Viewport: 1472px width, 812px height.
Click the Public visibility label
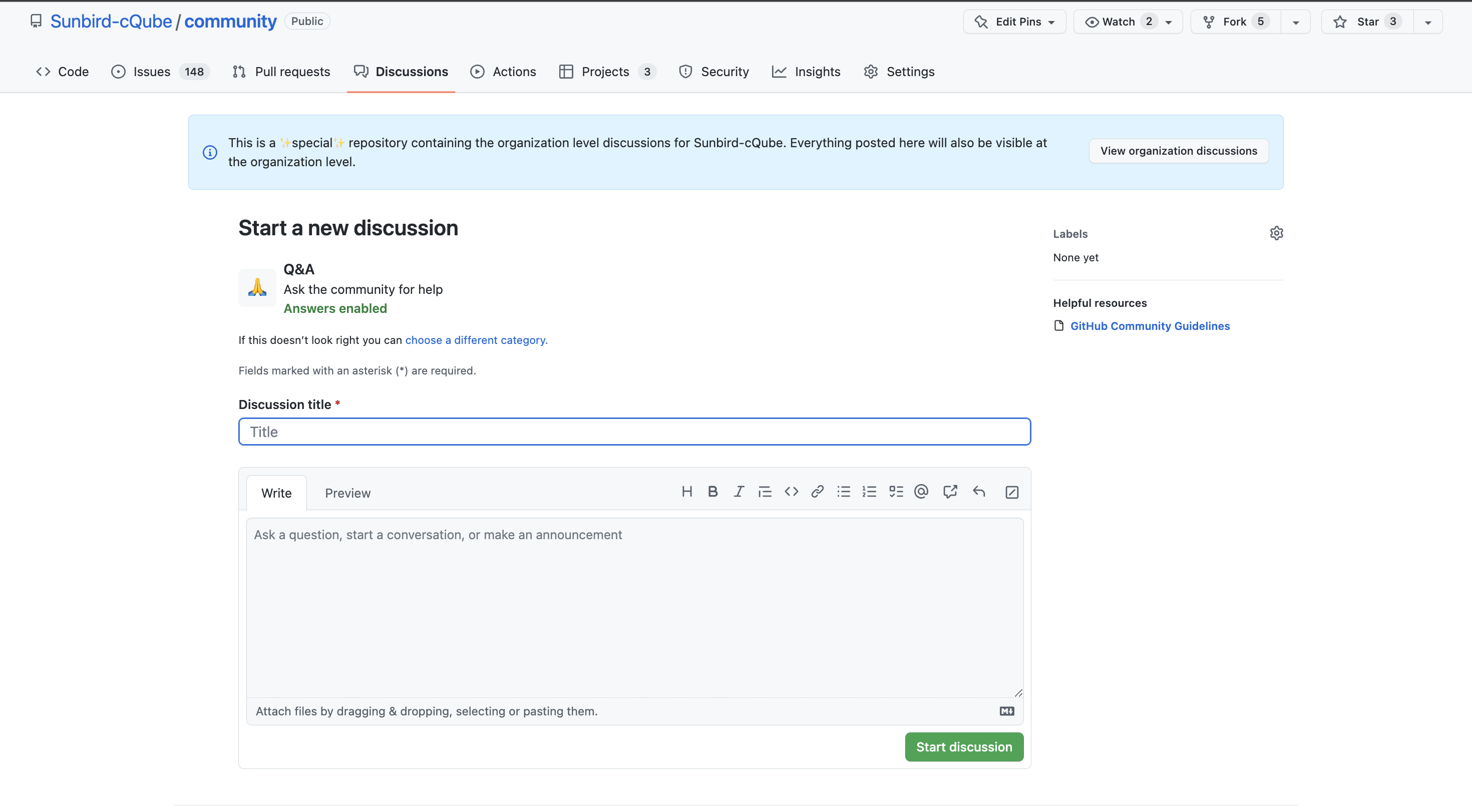307,21
